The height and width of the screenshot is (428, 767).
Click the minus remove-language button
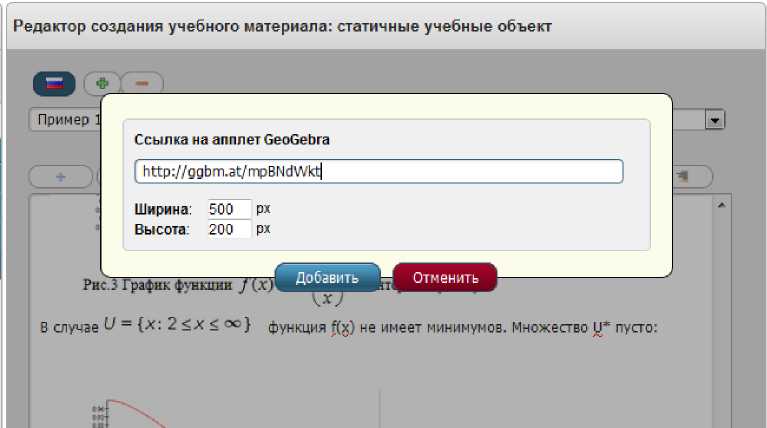tap(142, 84)
